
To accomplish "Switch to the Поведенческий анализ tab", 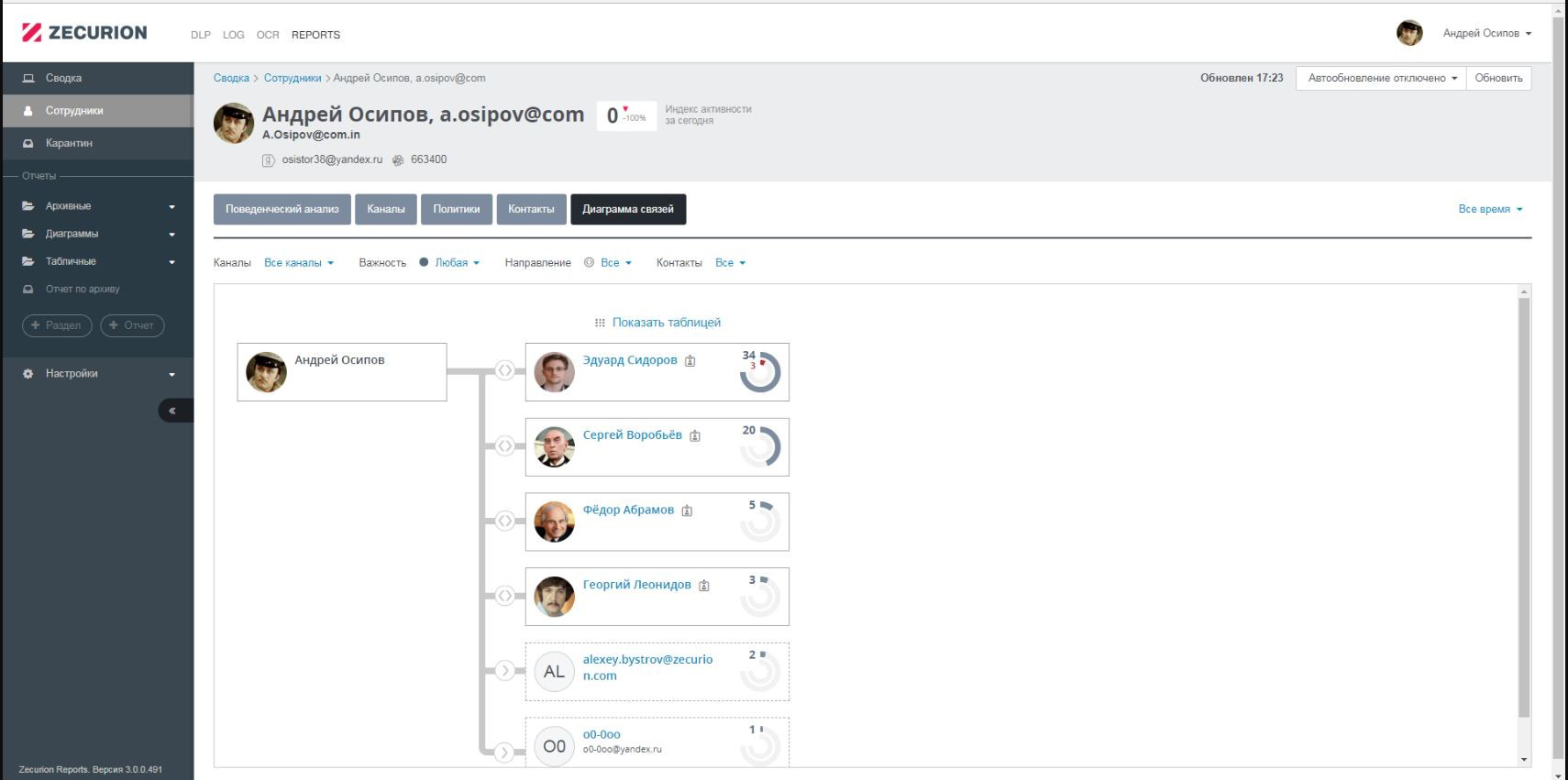I will (x=282, y=209).
